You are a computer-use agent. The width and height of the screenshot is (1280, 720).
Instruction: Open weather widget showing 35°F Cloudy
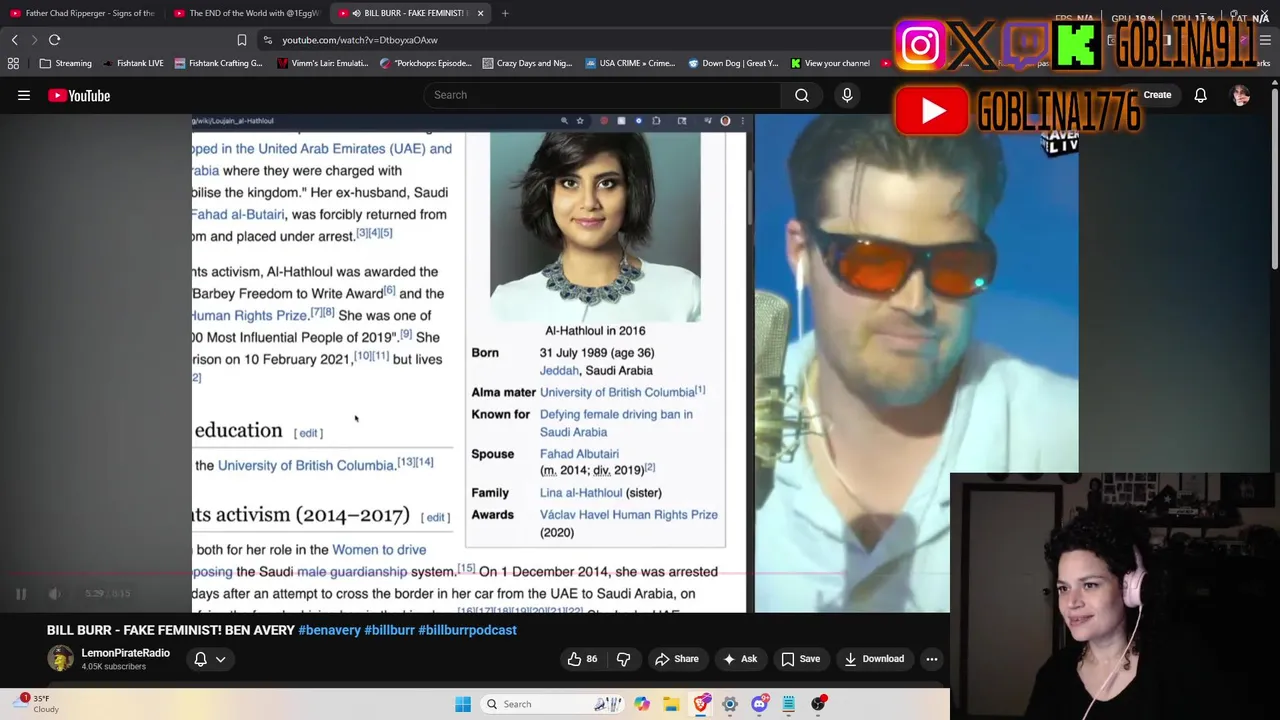pyautogui.click(x=36, y=704)
